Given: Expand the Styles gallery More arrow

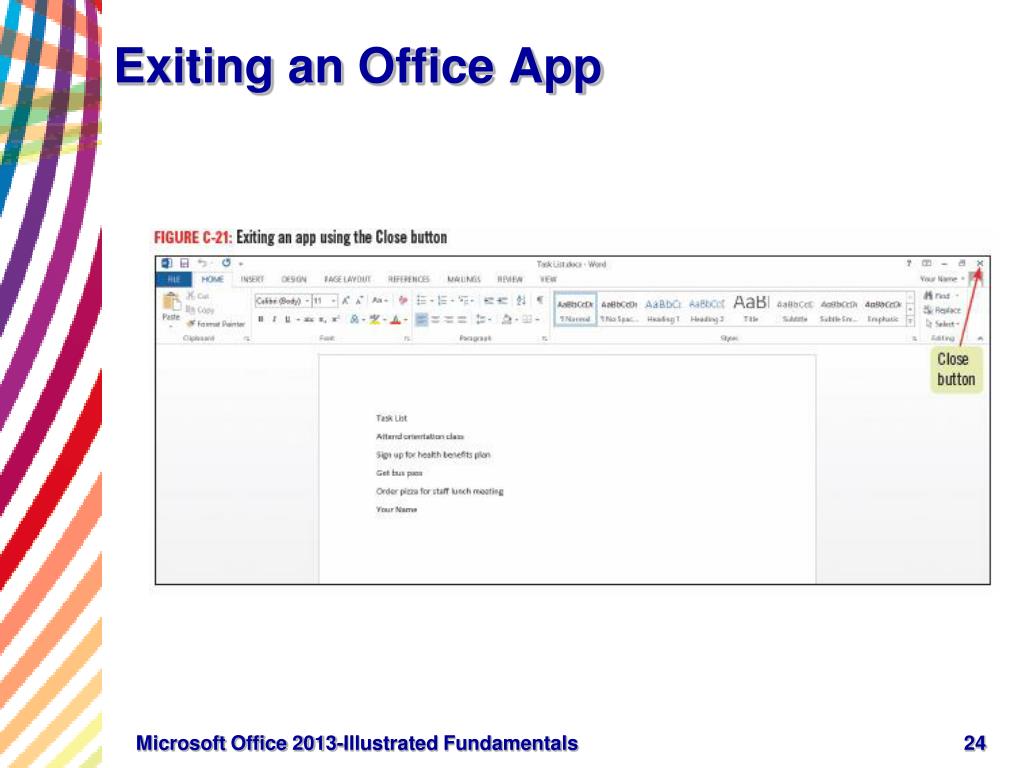Looking at the screenshot, I should click(x=910, y=321).
